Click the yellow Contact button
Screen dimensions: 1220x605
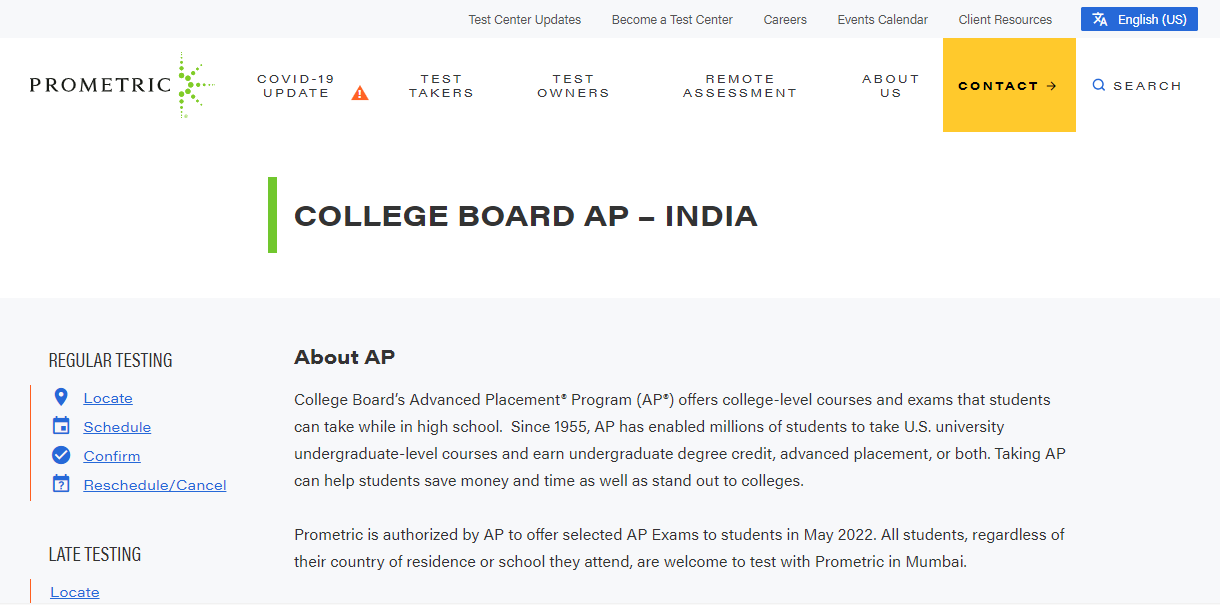pyautogui.click(x=1009, y=85)
